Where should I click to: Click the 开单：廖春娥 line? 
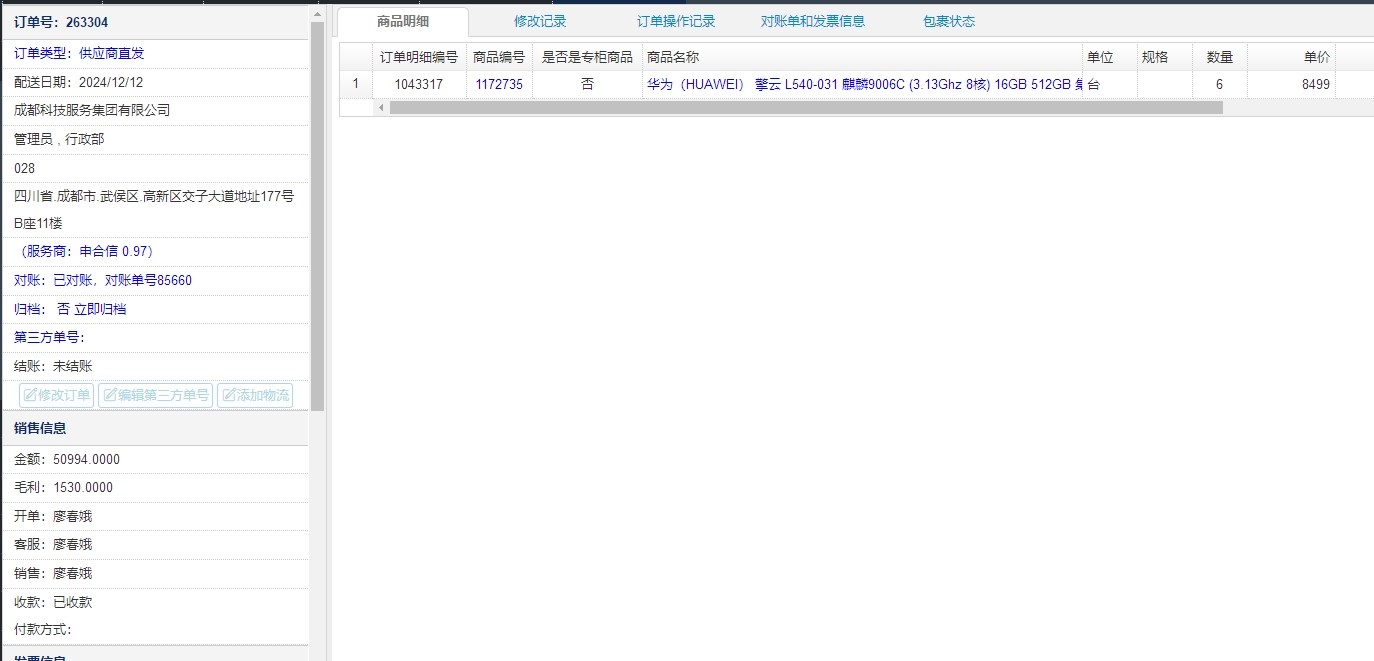[x=53, y=516]
